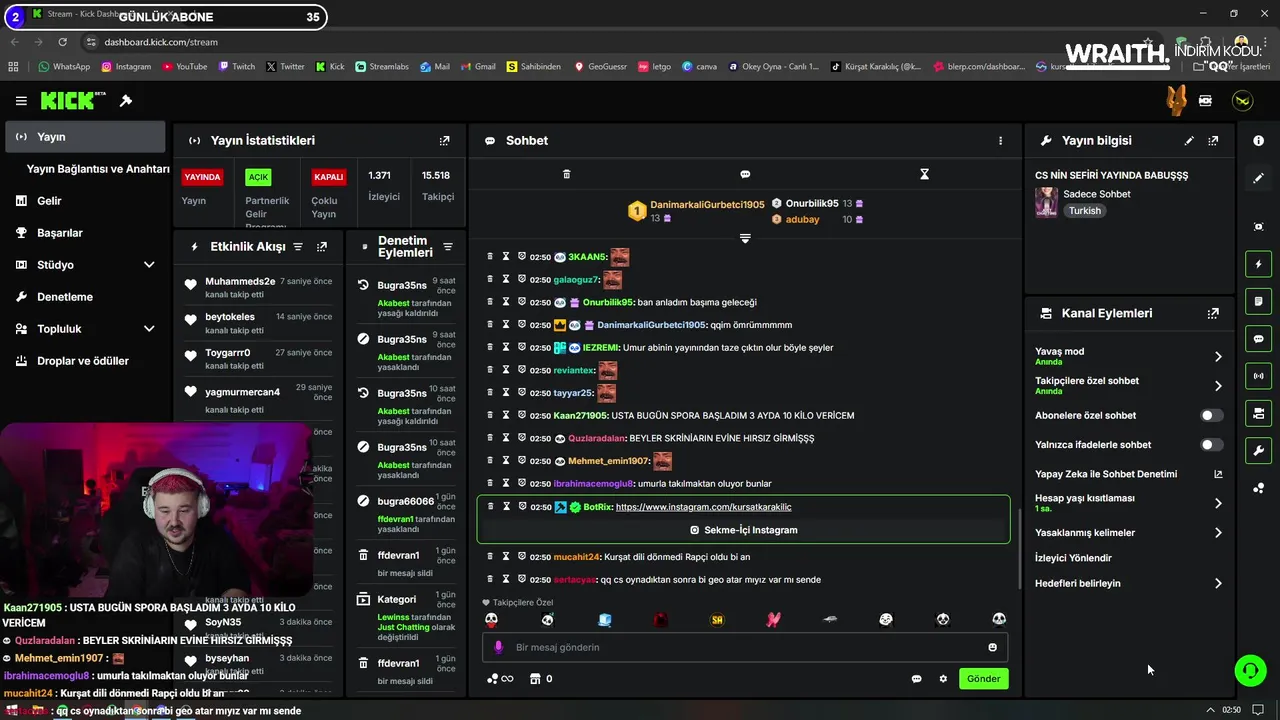The image size is (1280, 720).
Task: Open Yavaş mod options
Action: point(1129,356)
